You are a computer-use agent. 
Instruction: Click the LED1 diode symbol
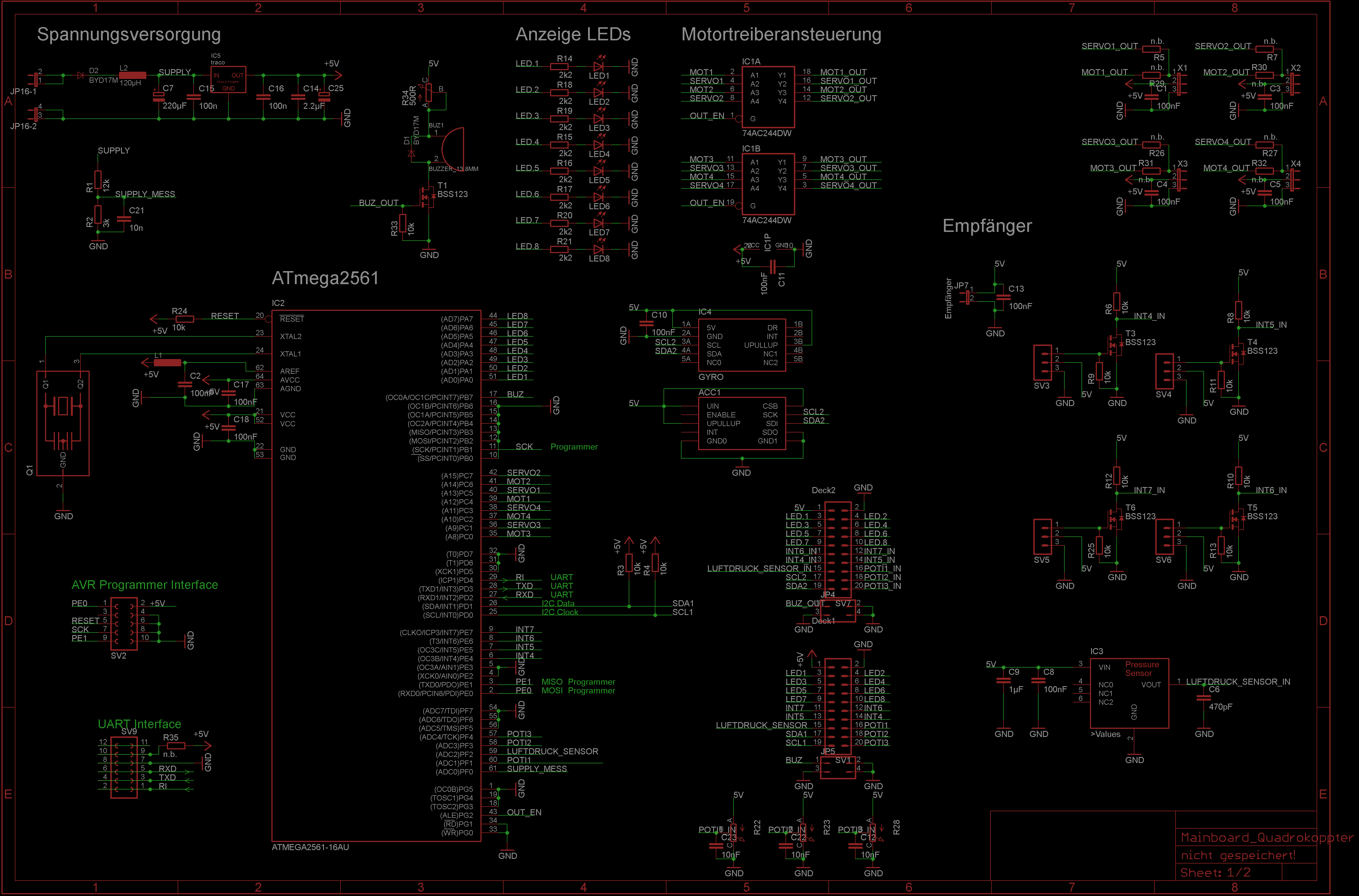coord(598,66)
